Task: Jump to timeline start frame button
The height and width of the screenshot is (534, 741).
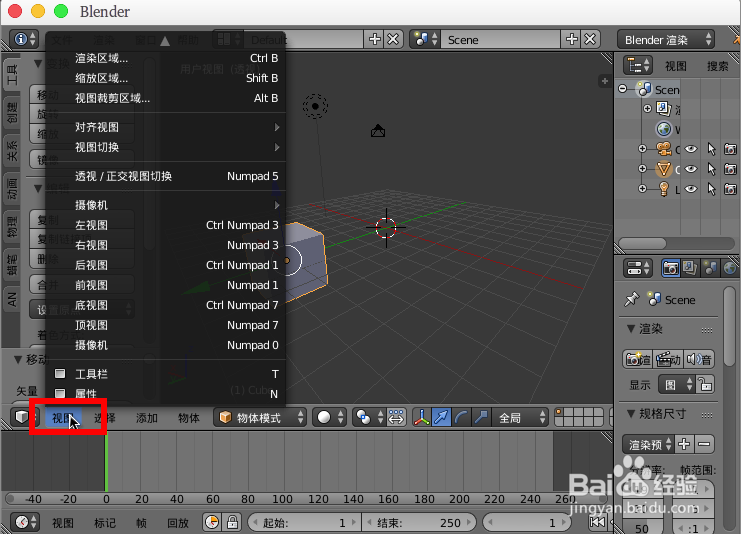Action: pos(598,522)
